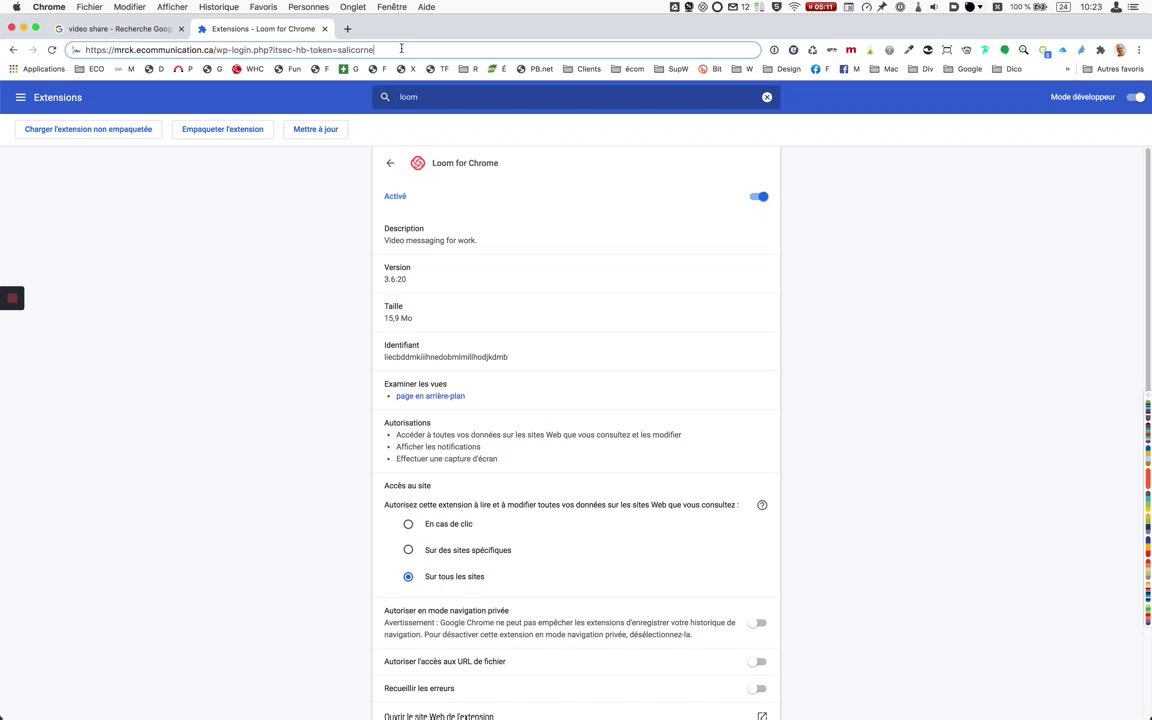Go back to extensions list arrow
The width and height of the screenshot is (1152, 720).
(x=390, y=163)
